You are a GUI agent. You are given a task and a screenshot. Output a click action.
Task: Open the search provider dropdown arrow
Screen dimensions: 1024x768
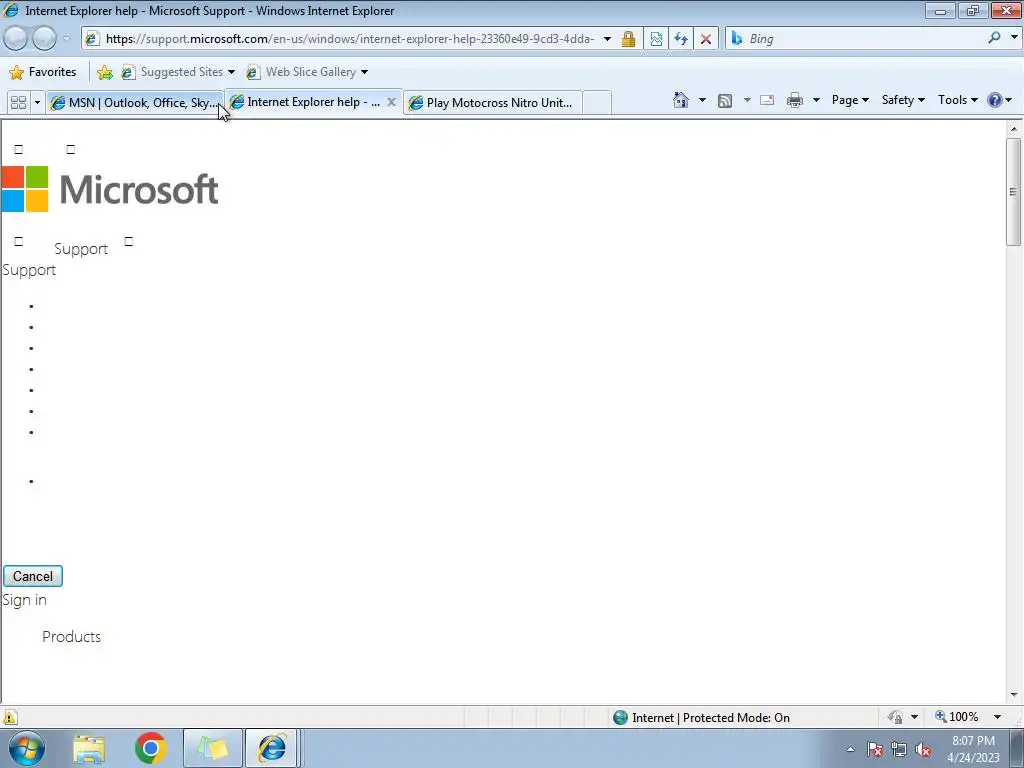coord(1014,38)
